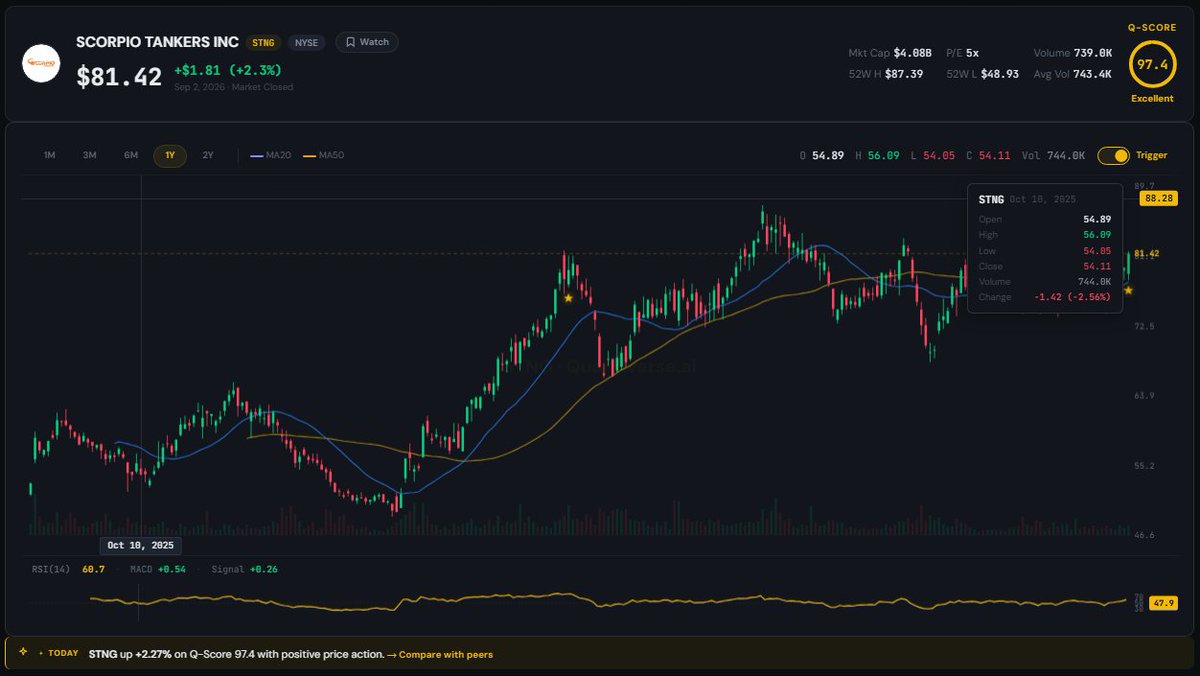Click the NYSE exchange badge
1200x676 pixels.
[307, 43]
